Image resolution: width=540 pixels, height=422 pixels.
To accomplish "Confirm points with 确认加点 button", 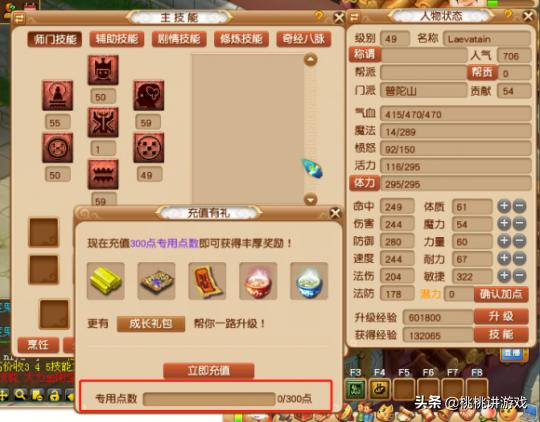I will pyautogui.click(x=501, y=294).
